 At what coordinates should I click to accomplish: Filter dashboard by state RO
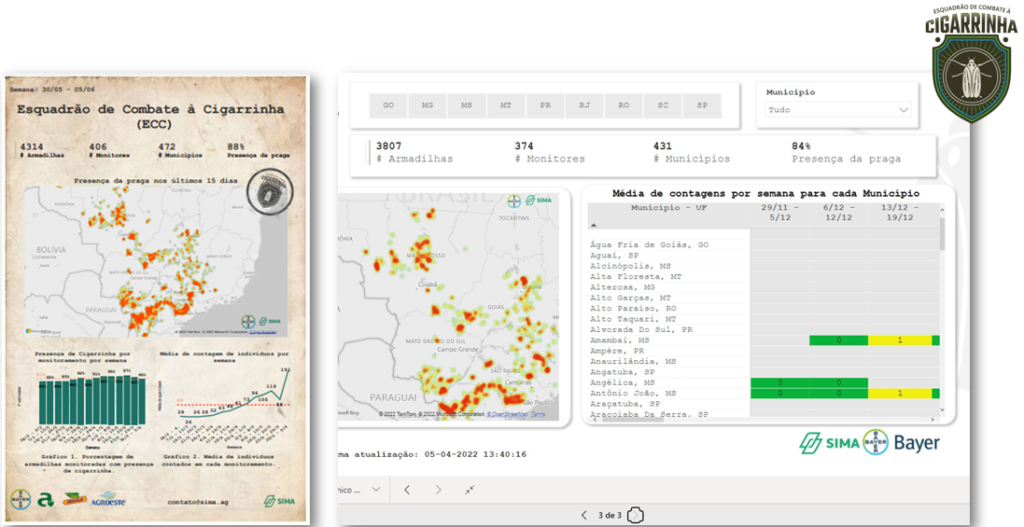624,106
